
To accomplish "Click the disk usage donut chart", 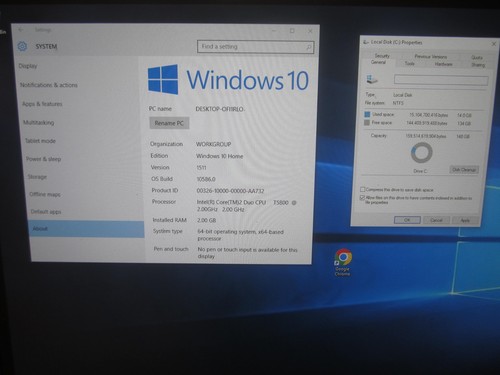I will click(422, 153).
